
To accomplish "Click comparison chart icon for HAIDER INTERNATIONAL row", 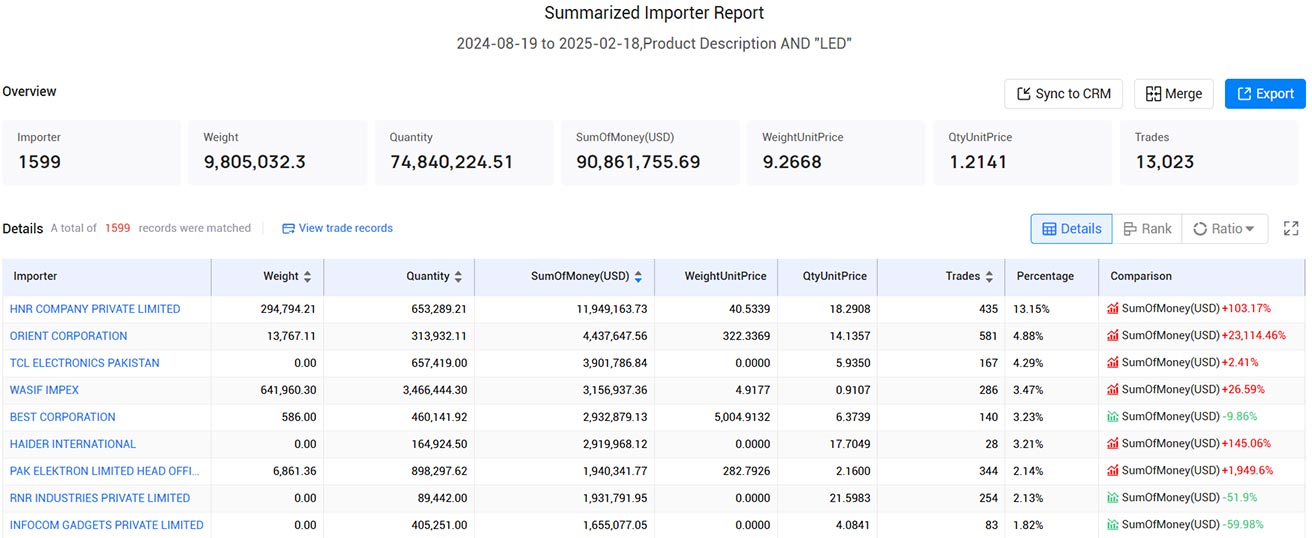I will point(1113,444).
